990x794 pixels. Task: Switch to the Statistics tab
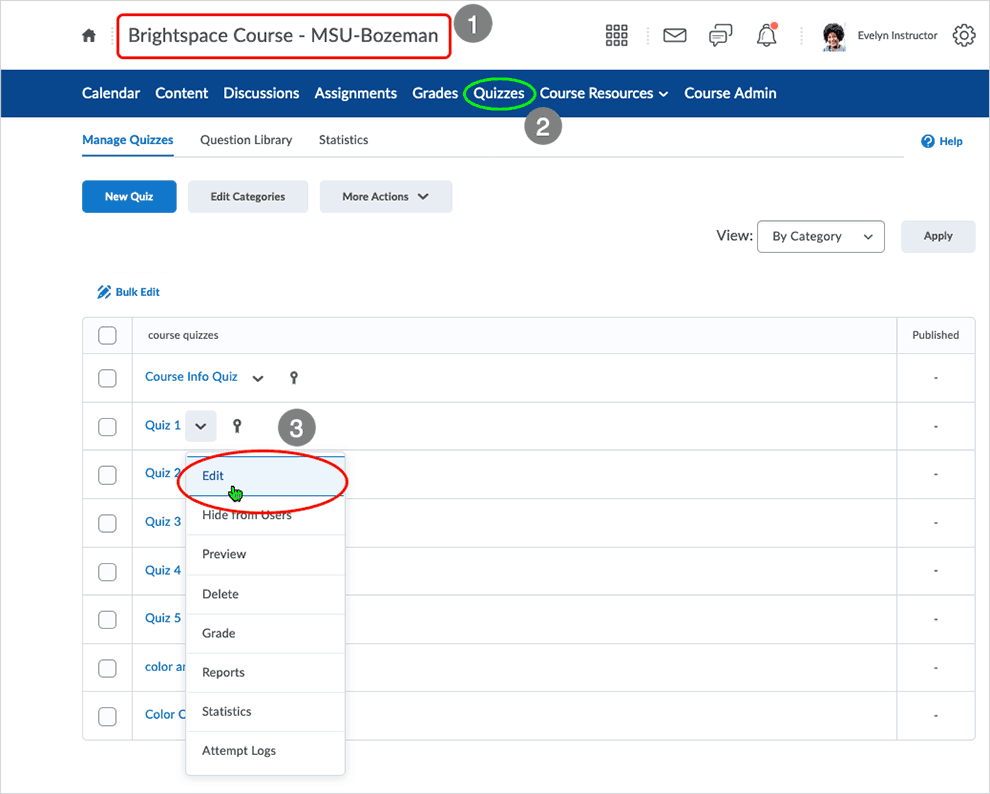point(343,140)
